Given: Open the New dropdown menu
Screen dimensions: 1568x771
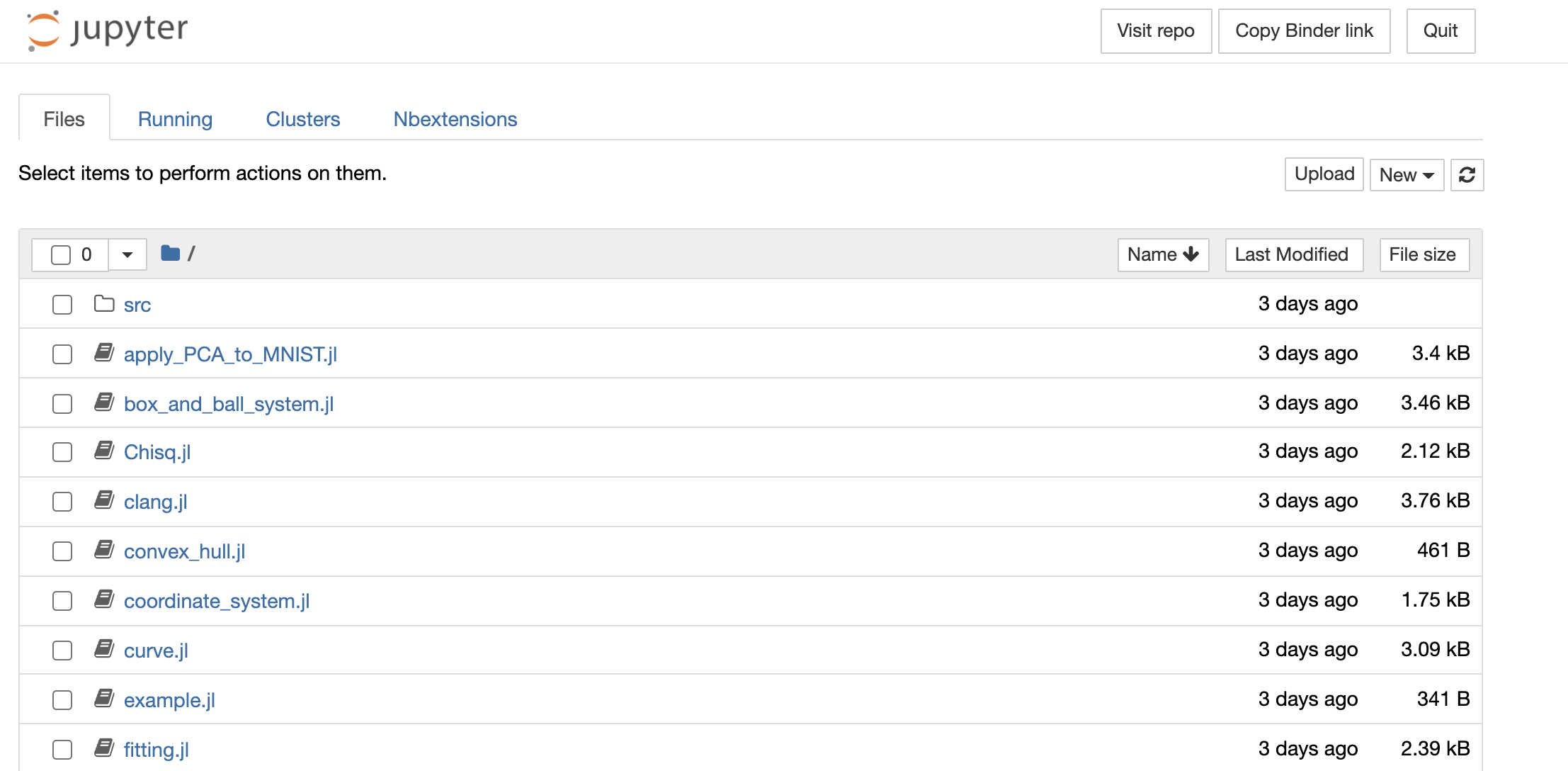Looking at the screenshot, I should (1406, 174).
